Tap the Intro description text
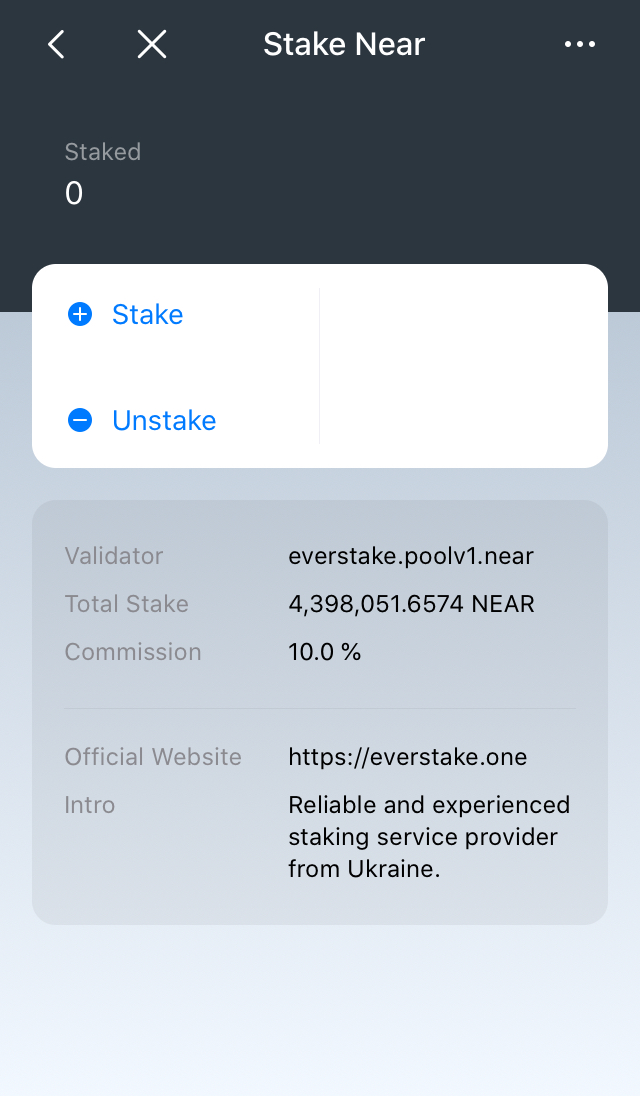The image size is (640, 1096). coord(429,837)
